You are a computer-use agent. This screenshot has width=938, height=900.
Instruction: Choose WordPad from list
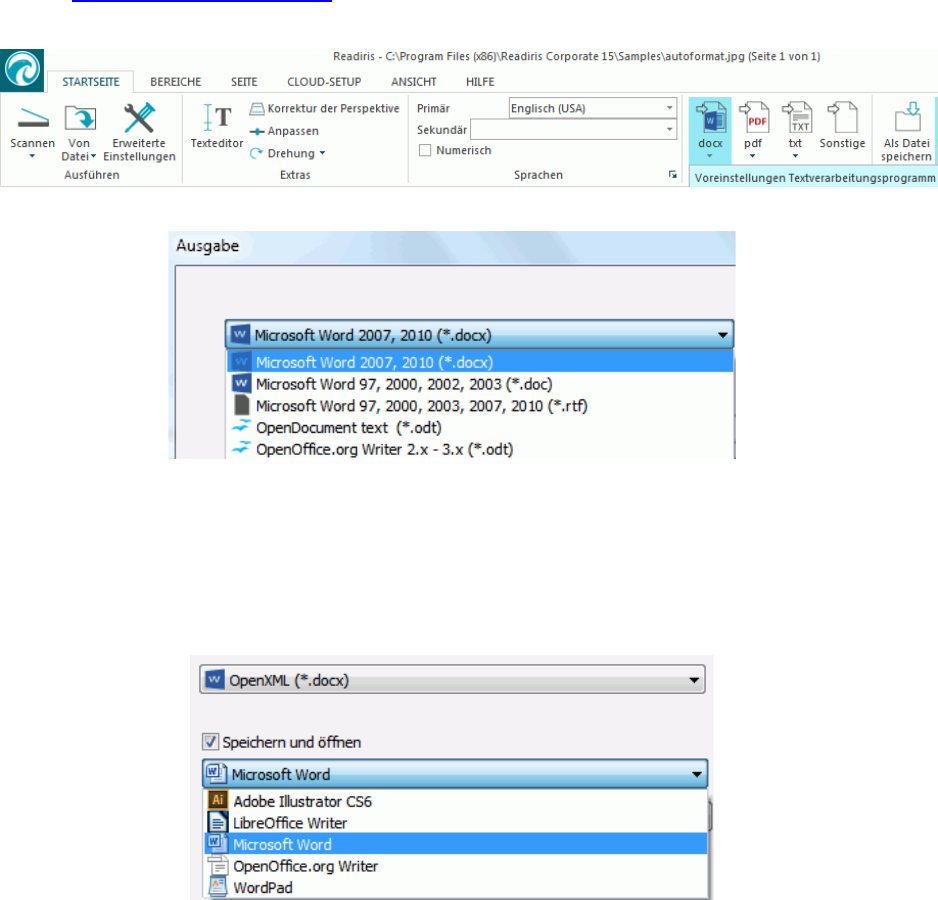(456, 887)
